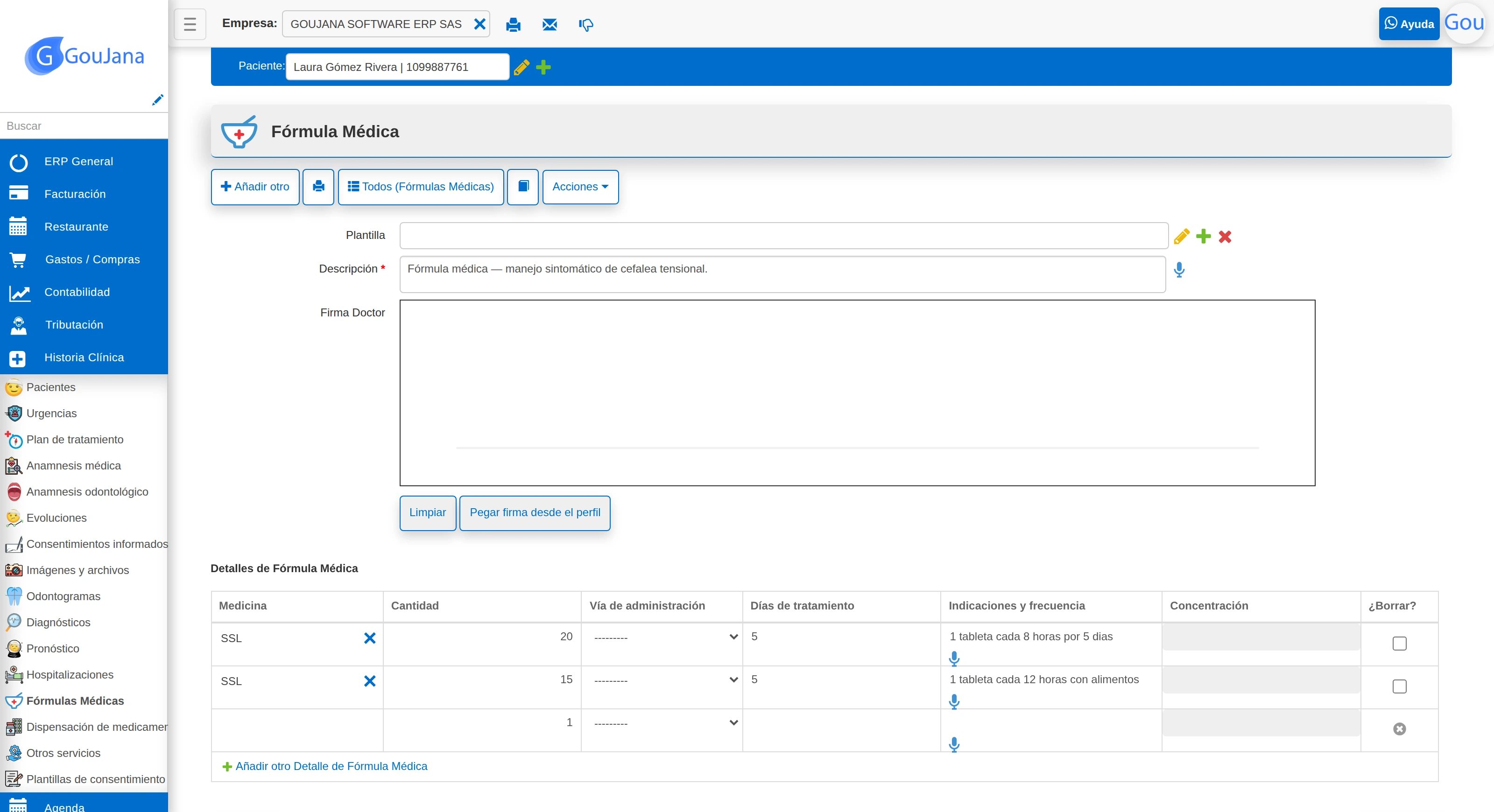Click the red X beside Plantilla
Screen dimensions: 1494x812
pos(1225,237)
